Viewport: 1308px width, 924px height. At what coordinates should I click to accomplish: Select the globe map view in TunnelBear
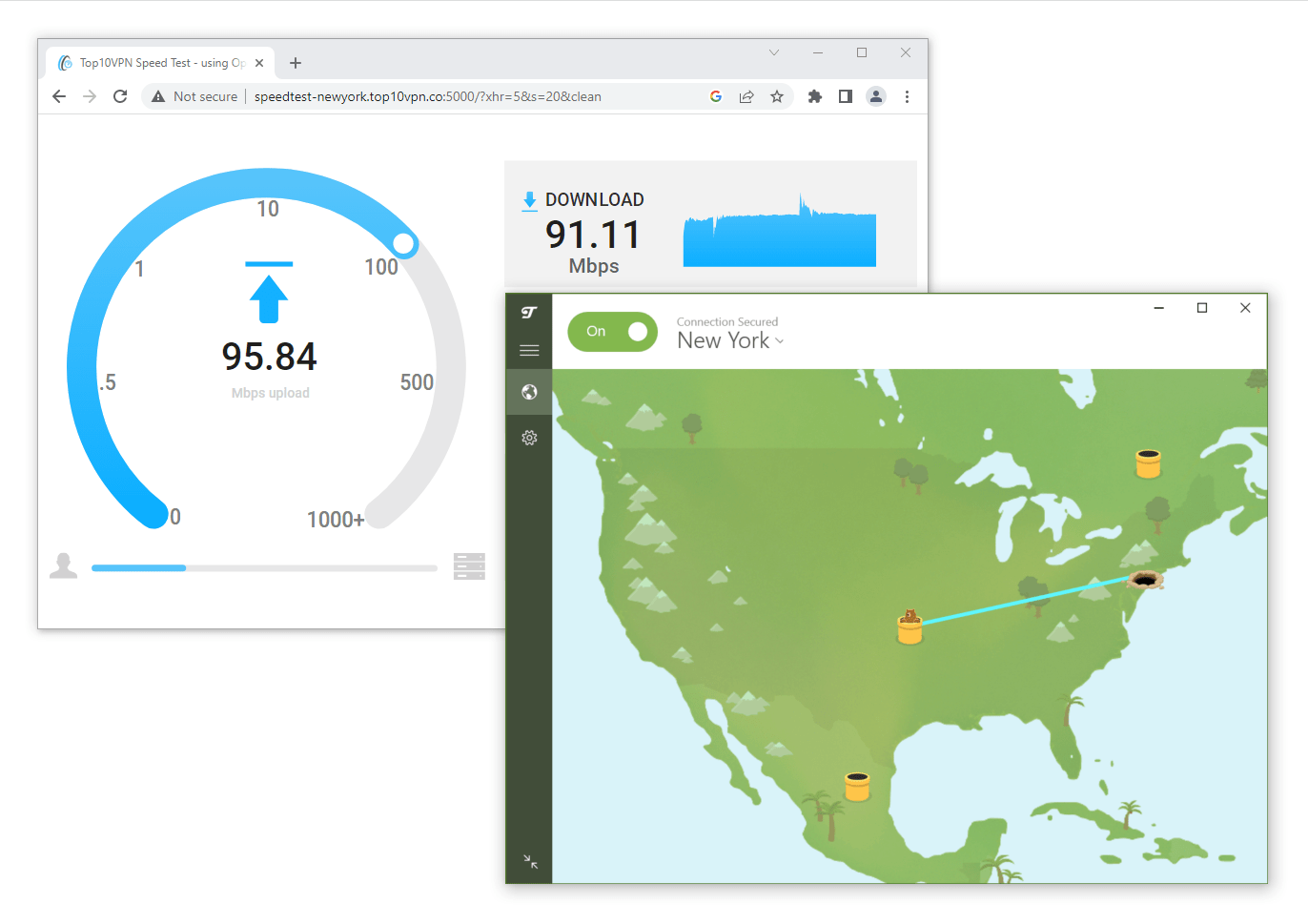[529, 392]
